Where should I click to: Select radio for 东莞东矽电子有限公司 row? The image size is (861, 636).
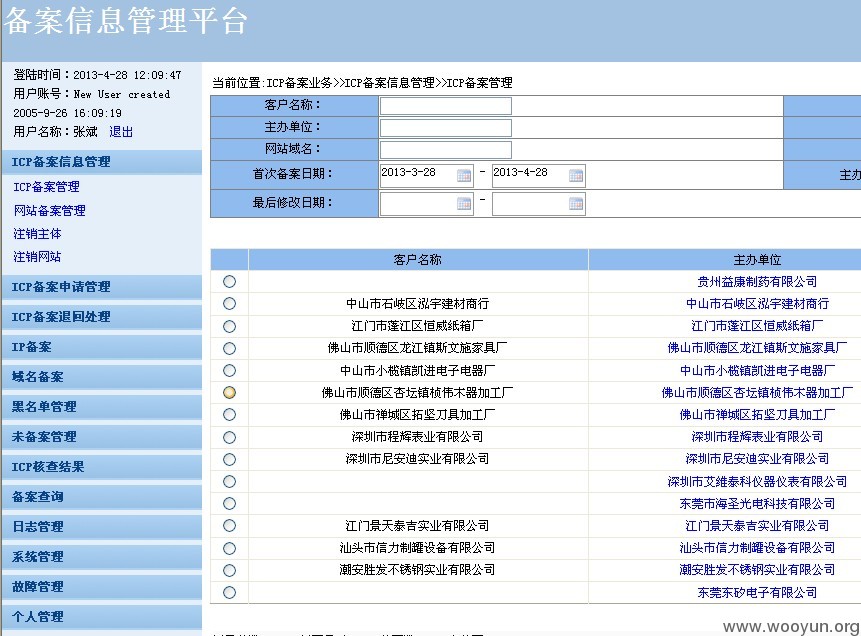[x=230, y=593]
